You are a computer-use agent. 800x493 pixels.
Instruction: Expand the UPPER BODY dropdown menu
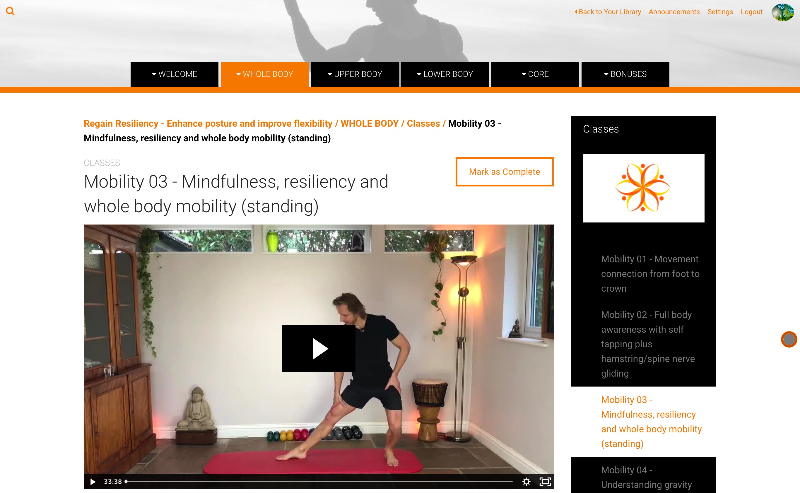pos(355,74)
